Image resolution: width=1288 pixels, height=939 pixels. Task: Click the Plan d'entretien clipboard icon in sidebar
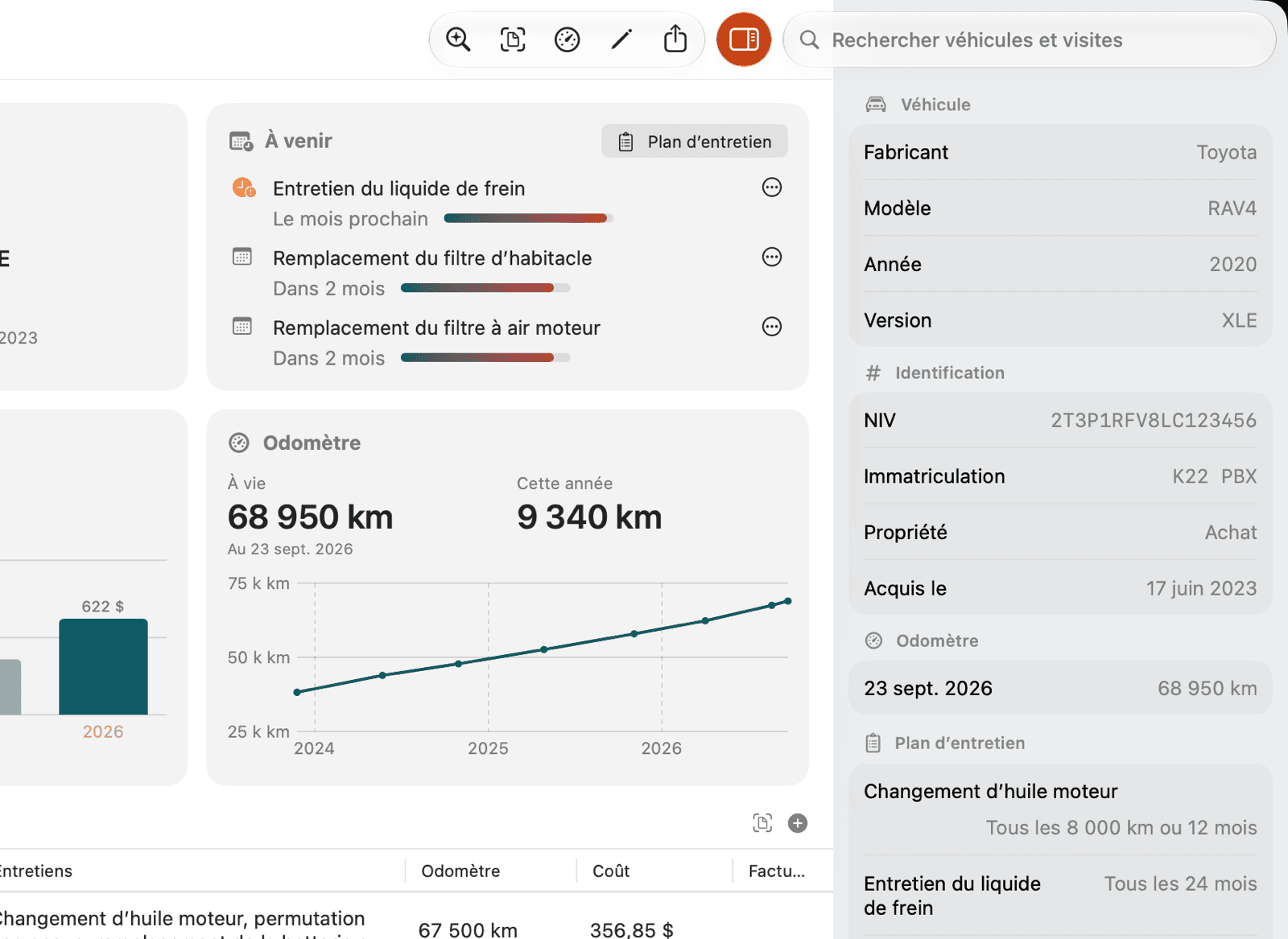pos(873,743)
